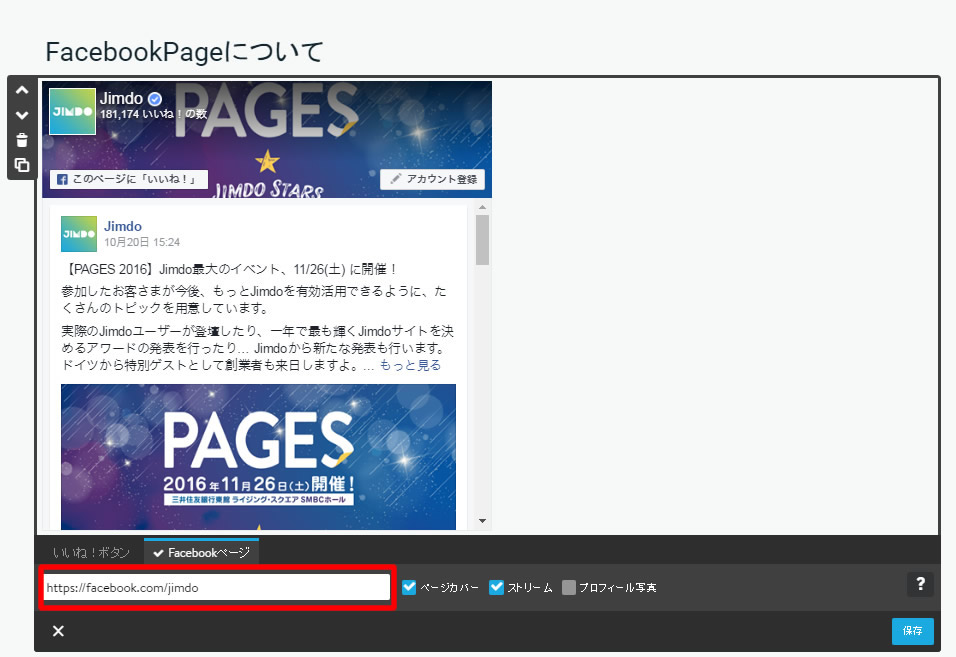Click the Jimdo page title in the cover
The height and width of the screenshot is (657, 956).
click(121, 99)
